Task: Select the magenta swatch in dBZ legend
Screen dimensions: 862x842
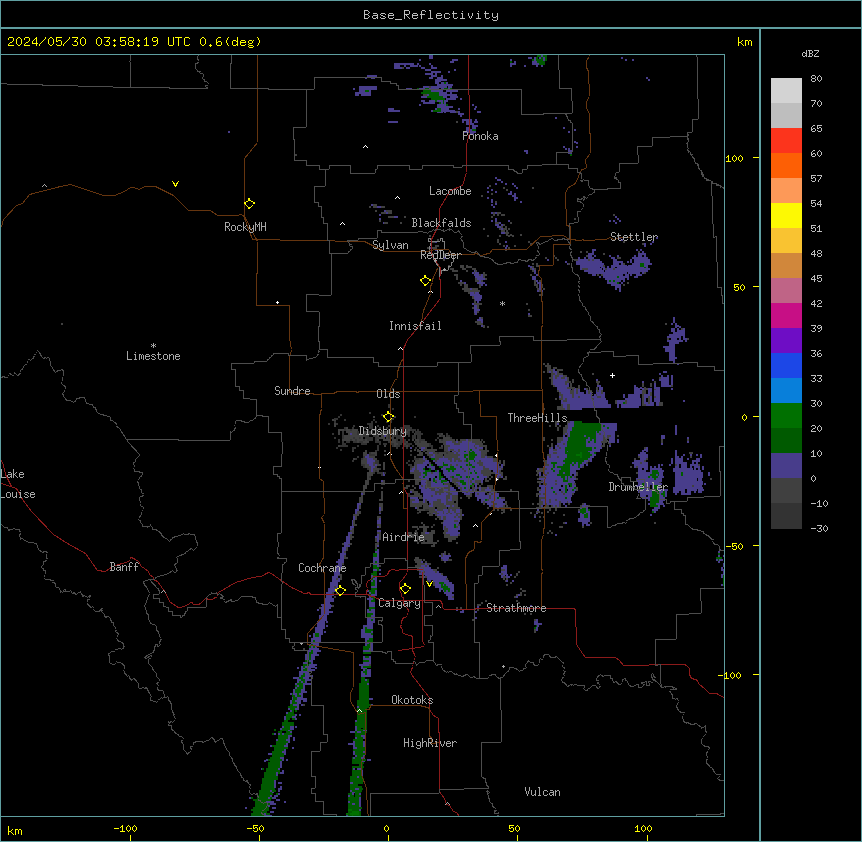Action: [x=786, y=315]
